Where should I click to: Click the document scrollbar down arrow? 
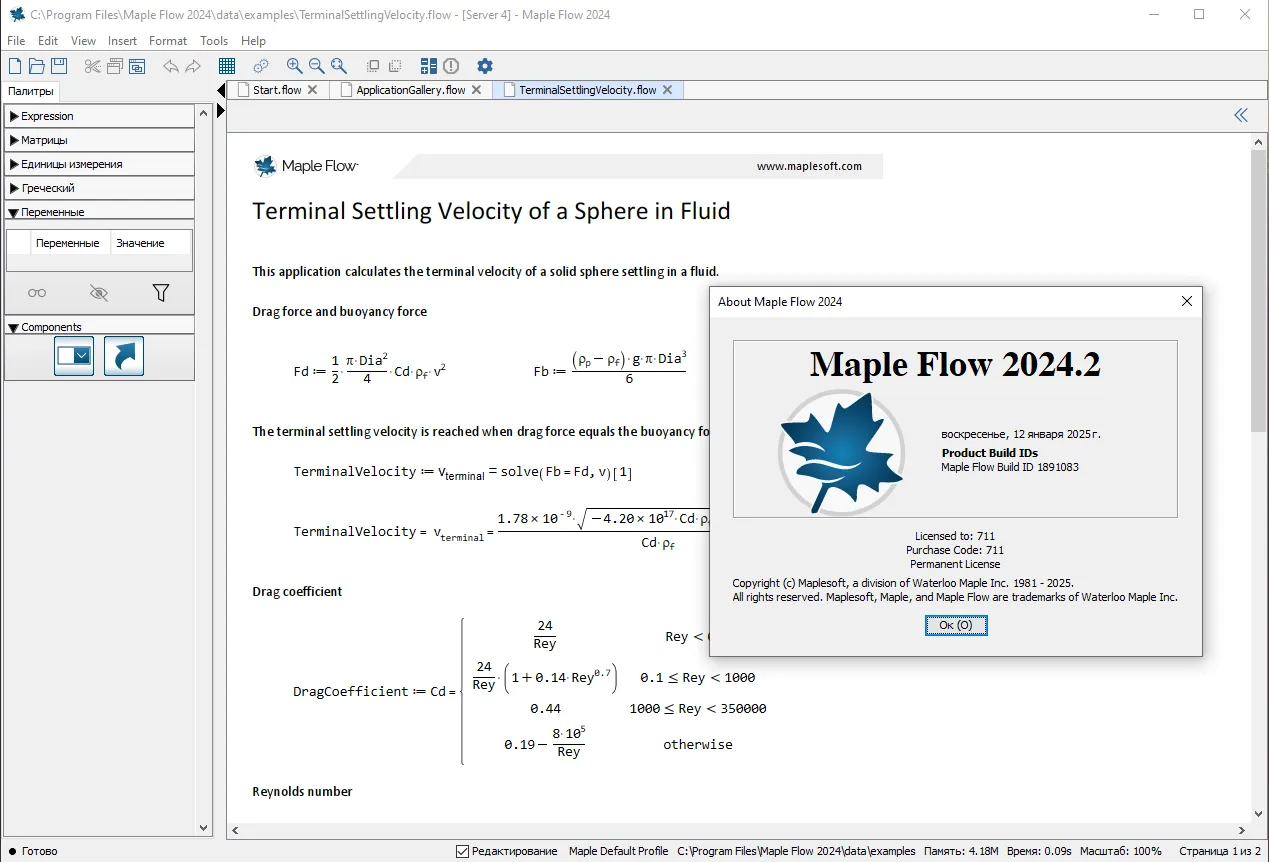1259,813
